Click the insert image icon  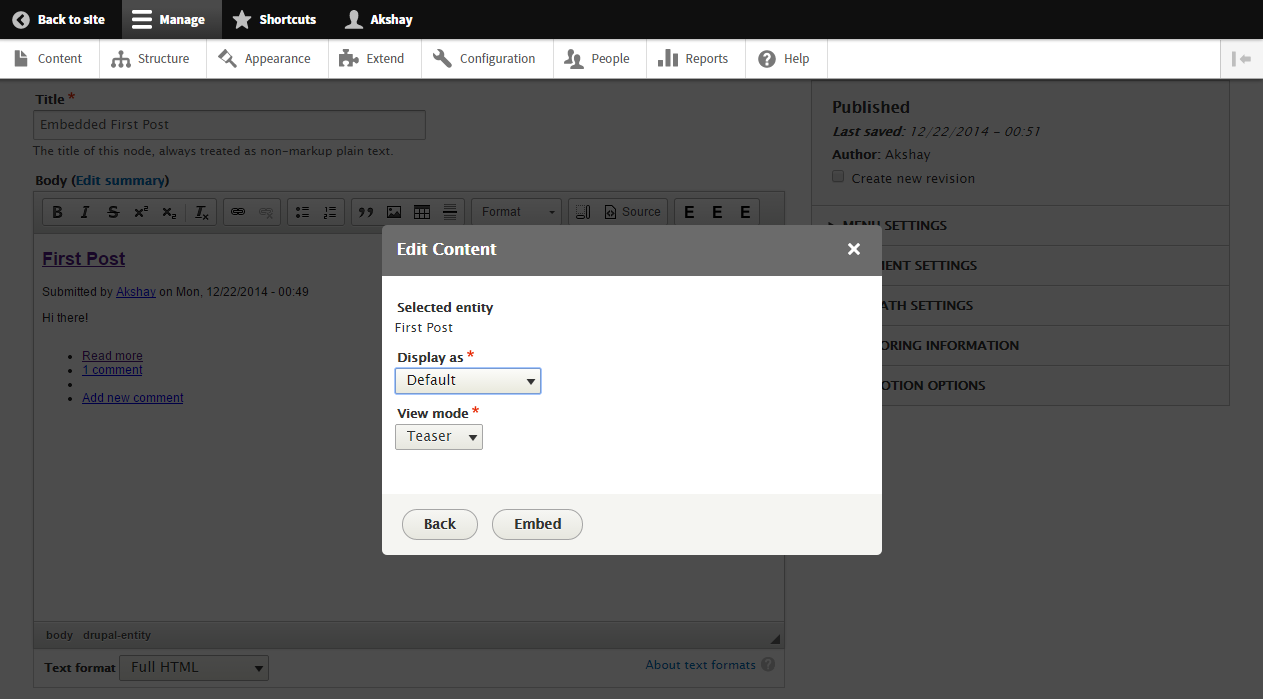(x=394, y=212)
